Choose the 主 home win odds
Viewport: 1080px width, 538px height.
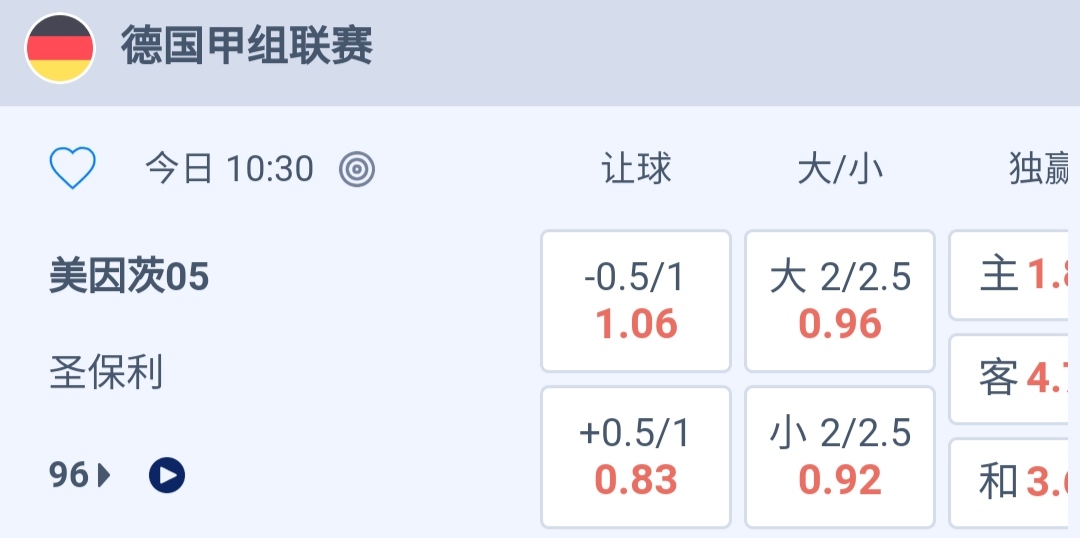pyautogui.click(x=1014, y=275)
